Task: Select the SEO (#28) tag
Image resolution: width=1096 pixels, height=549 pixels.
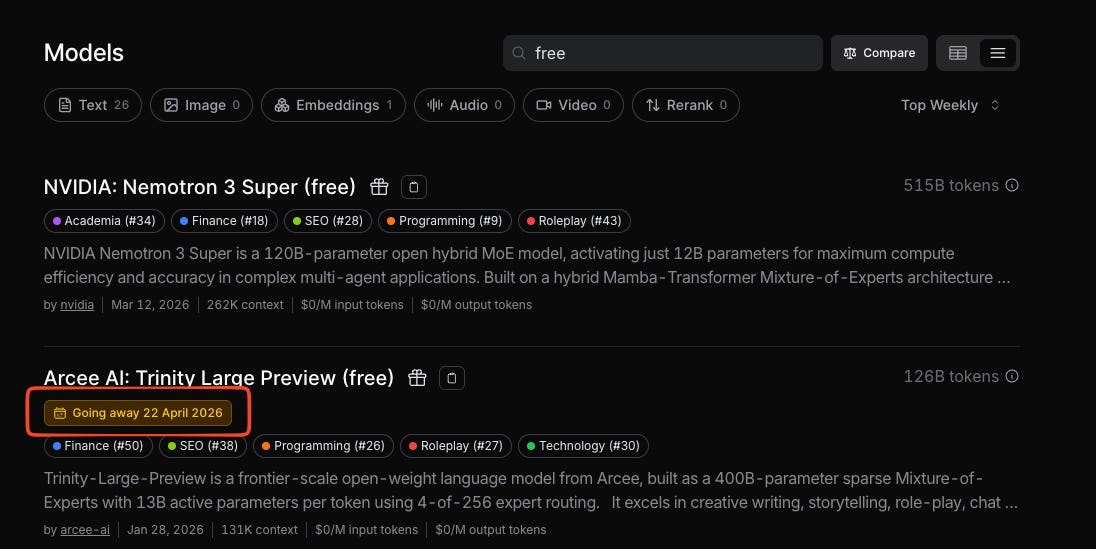Action: coord(328,221)
